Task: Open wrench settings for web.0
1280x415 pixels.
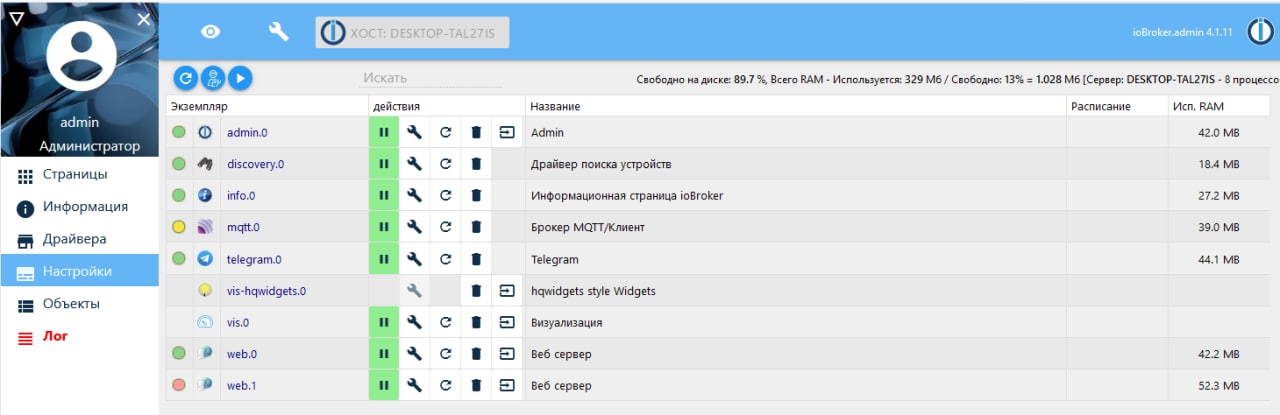Action: pyautogui.click(x=414, y=354)
